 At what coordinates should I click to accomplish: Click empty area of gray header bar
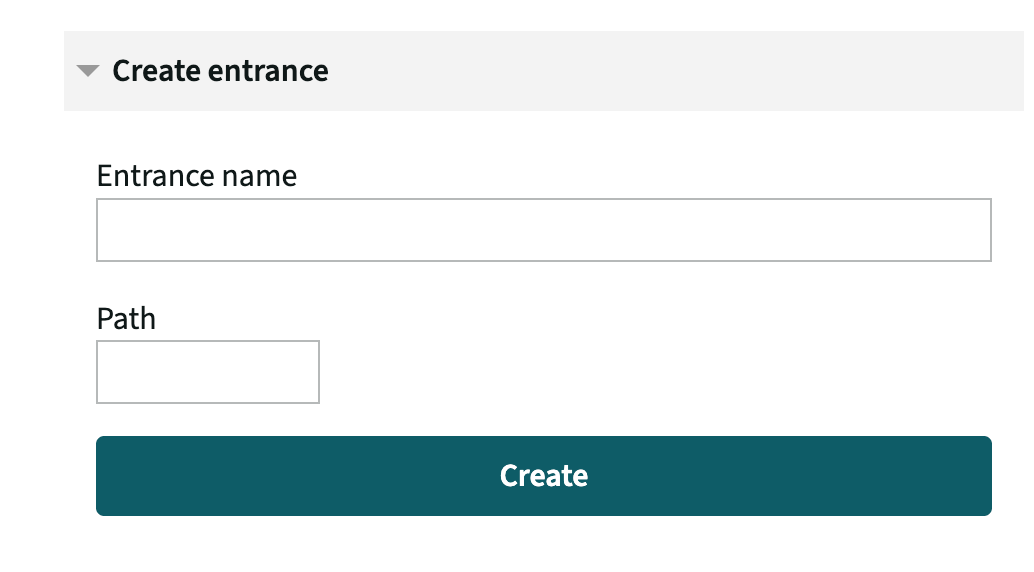click(x=673, y=71)
